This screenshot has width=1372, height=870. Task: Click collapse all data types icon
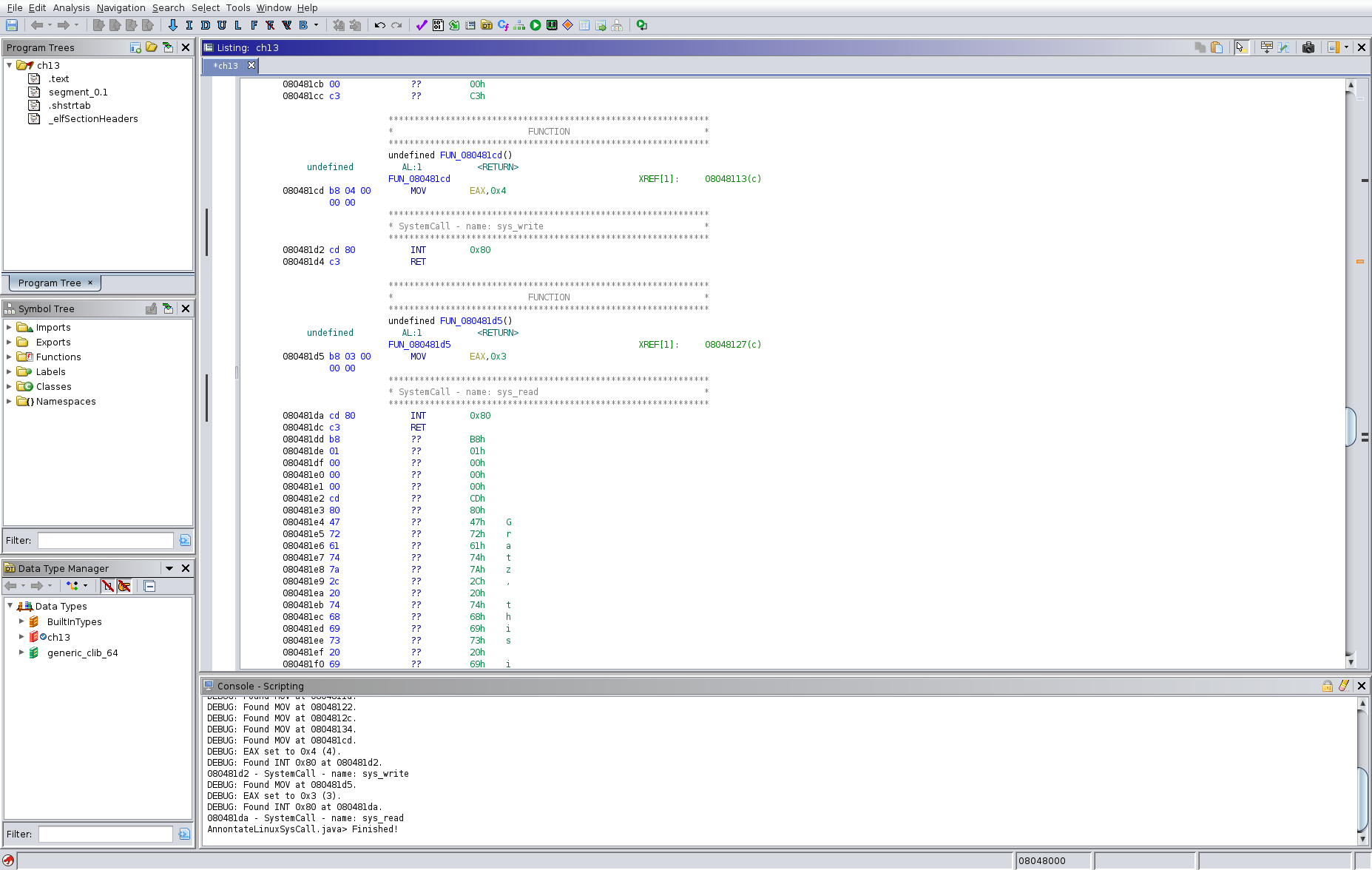149,586
